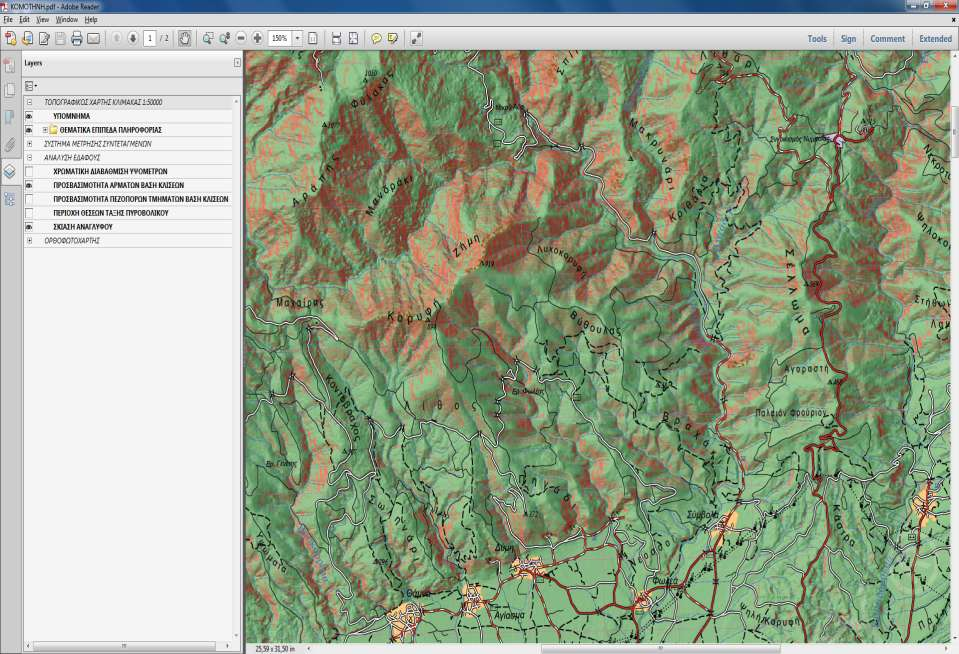The image size is (959, 654).
Task: Open the Layers navigation panel icon
Action: (10, 171)
